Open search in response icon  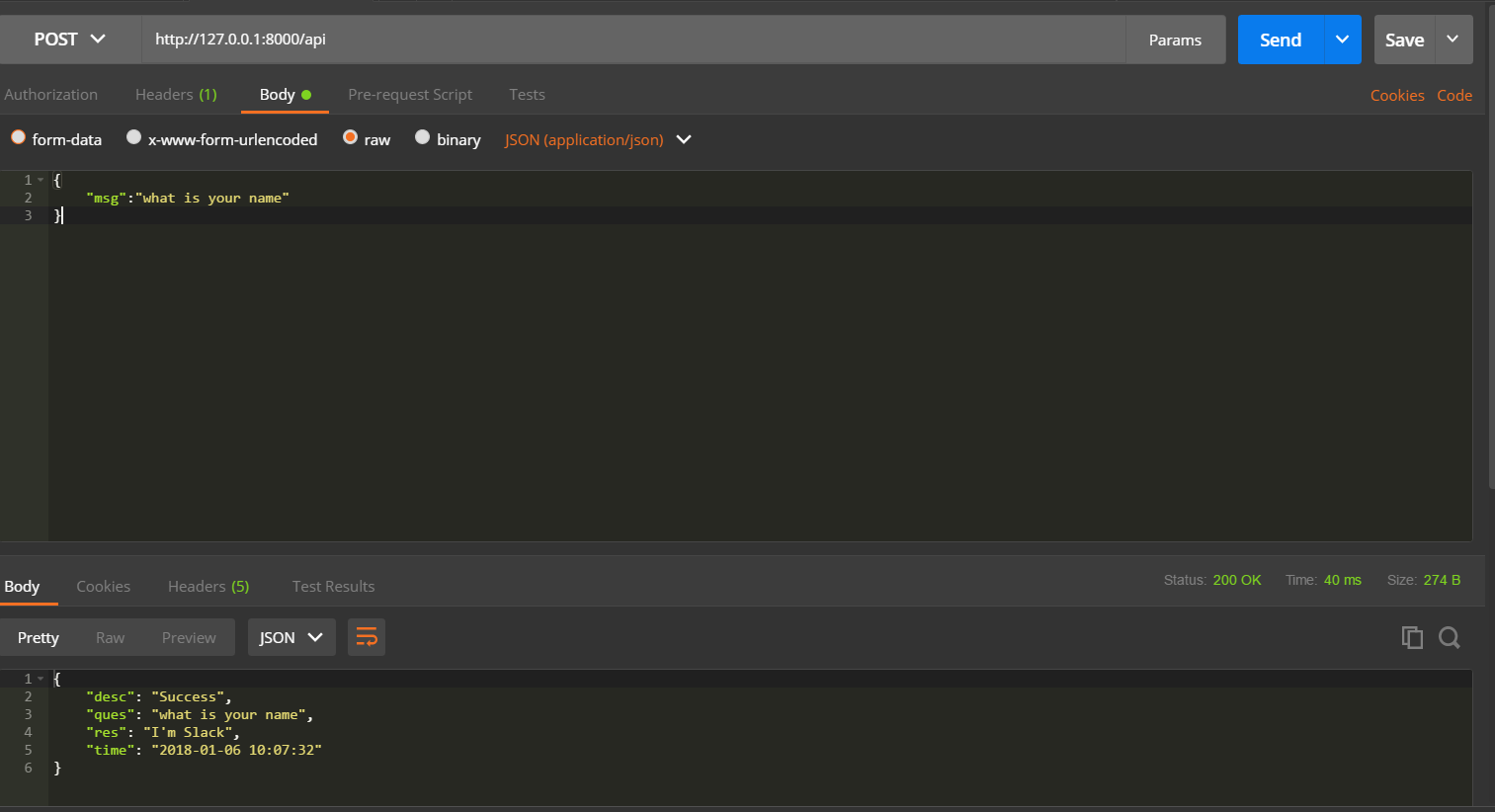(x=1450, y=638)
